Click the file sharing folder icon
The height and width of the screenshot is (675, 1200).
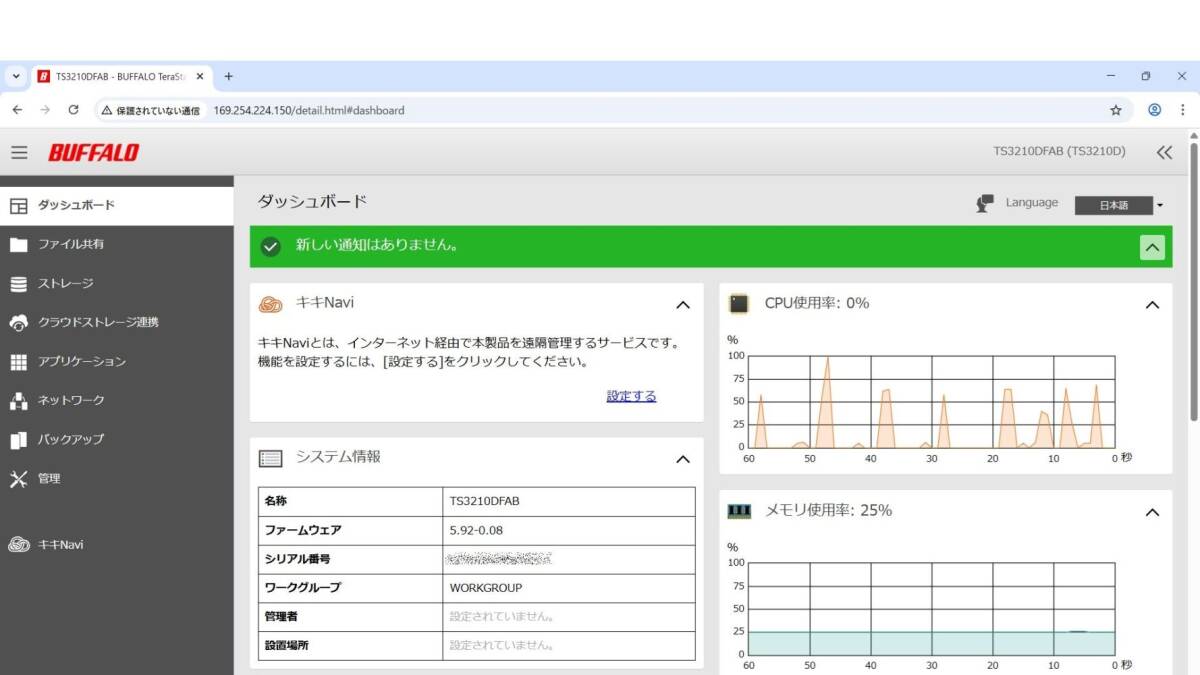tap(18, 244)
